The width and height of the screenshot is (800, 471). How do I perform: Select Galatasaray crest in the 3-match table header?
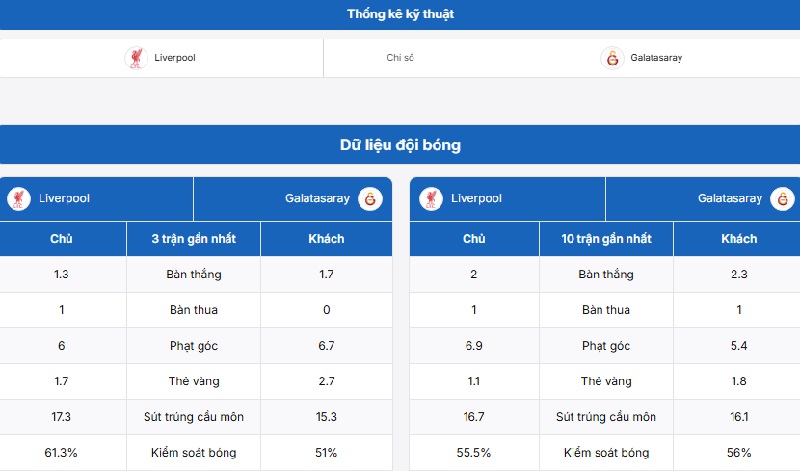[x=371, y=199]
